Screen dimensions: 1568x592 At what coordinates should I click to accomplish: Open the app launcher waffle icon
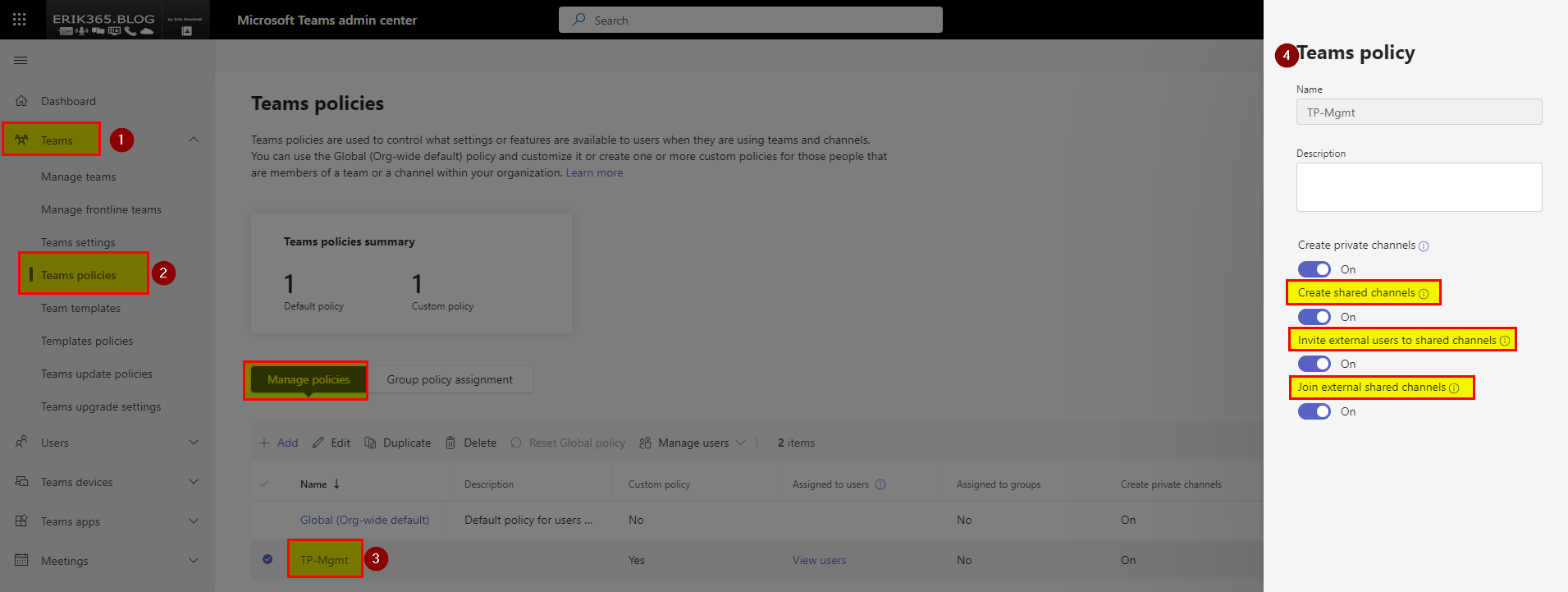click(20, 20)
